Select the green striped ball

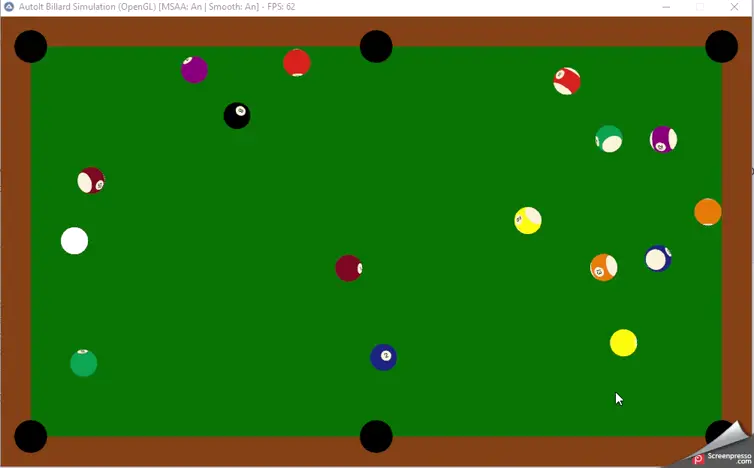[x=609, y=139]
